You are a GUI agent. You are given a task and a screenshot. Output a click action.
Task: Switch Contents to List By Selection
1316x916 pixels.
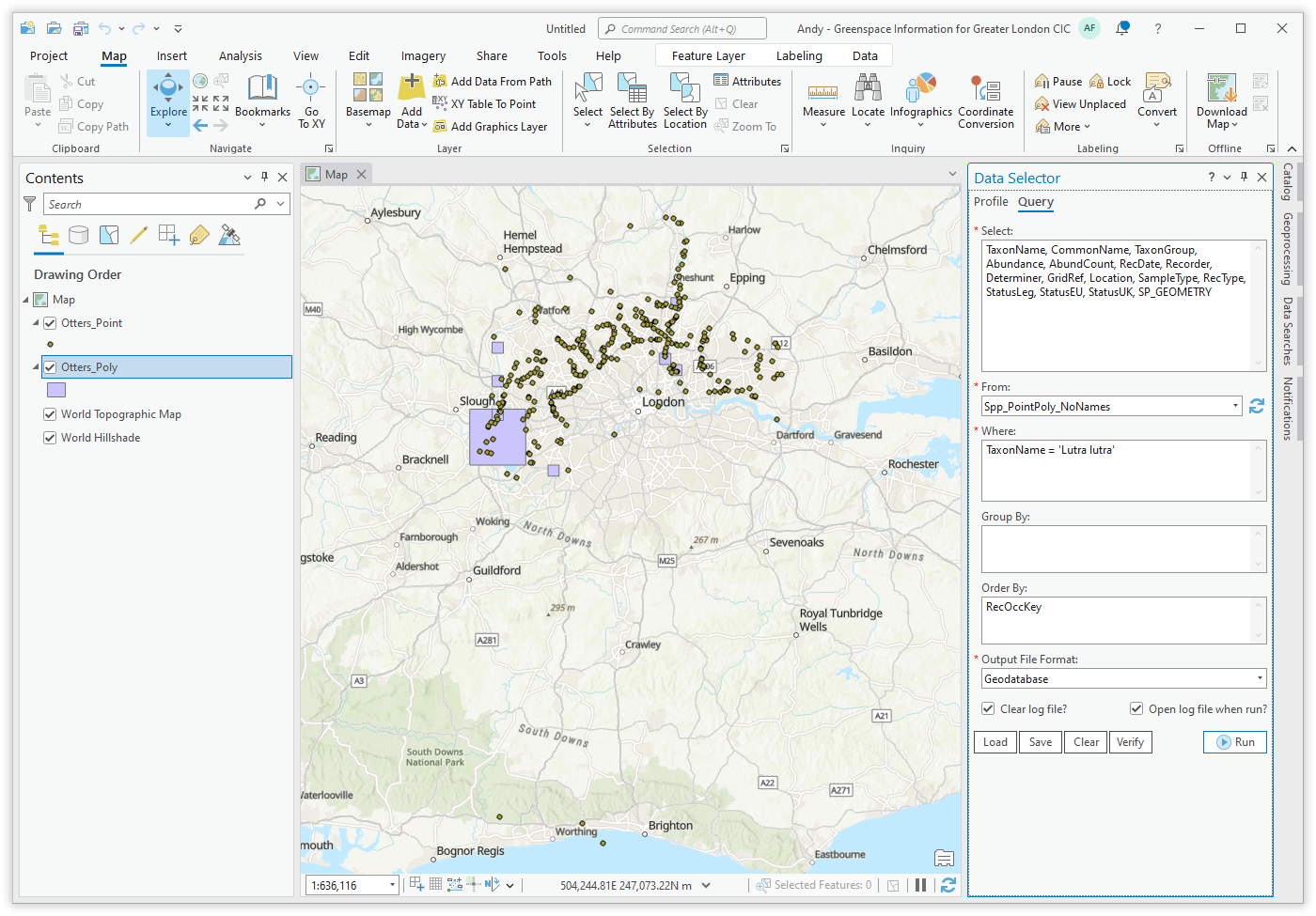[109, 235]
